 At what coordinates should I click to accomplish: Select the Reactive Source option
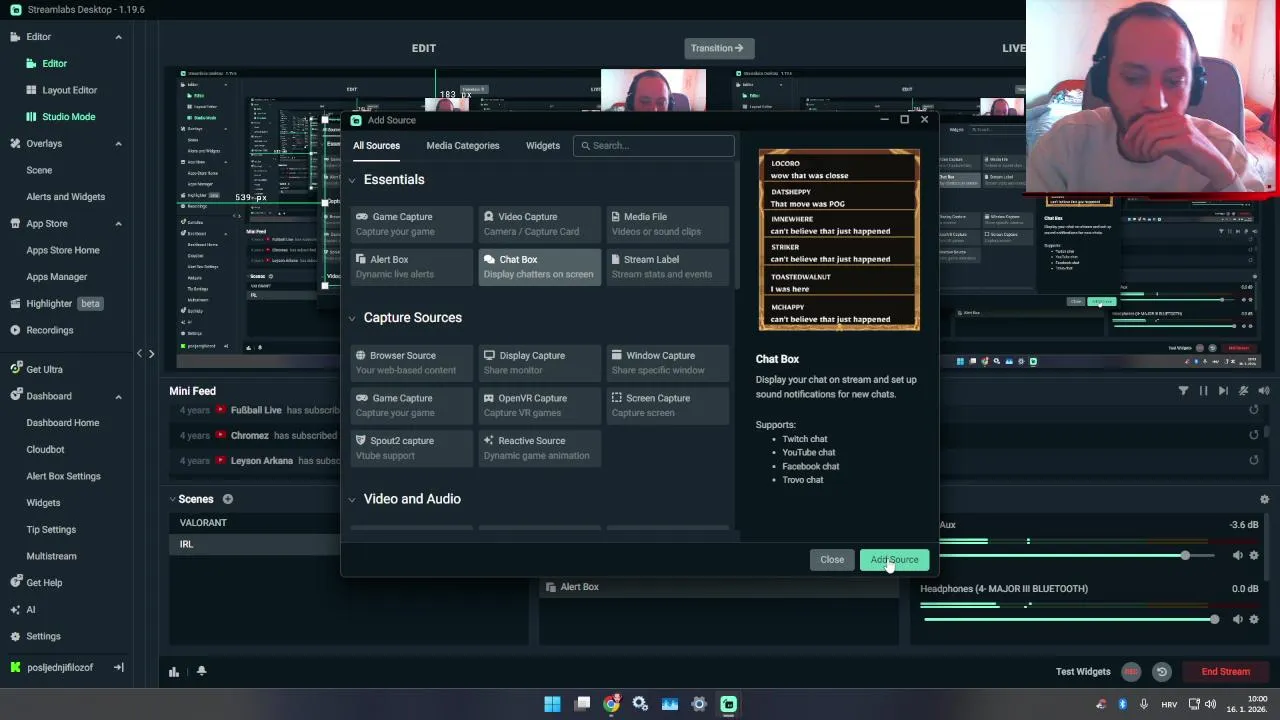pyautogui.click(x=540, y=447)
